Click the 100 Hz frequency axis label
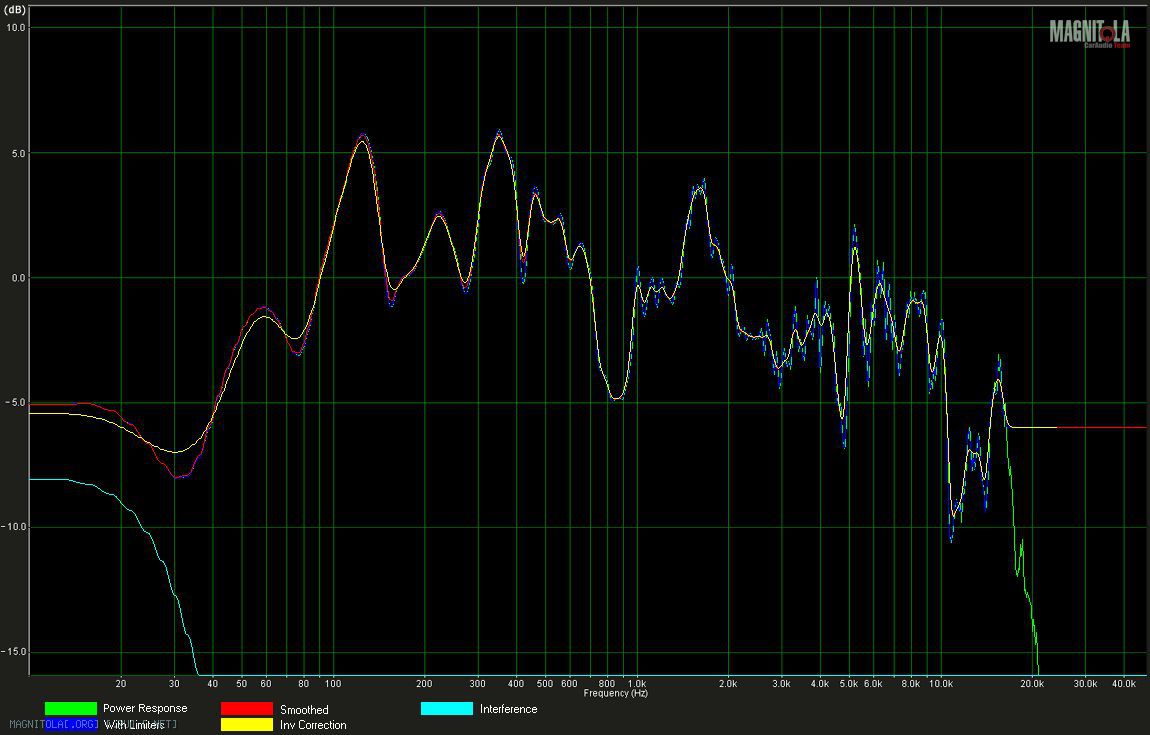Viewport: 1150px width, 735px height. point(332,684)
